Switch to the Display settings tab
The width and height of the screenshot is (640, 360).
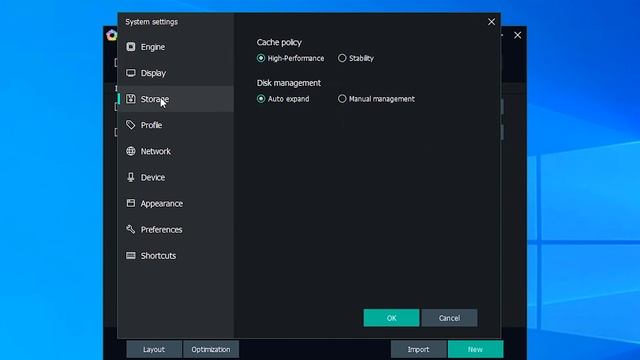(x=176, y=73)
